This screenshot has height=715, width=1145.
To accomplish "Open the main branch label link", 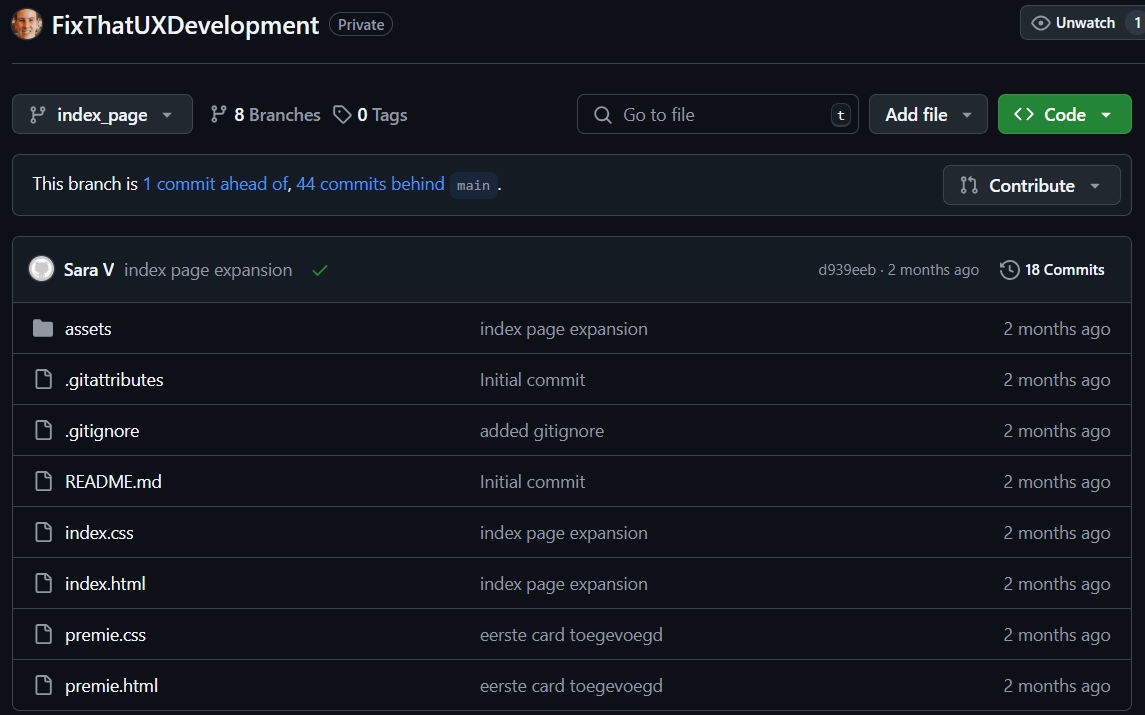I will [x=474, y=185].
